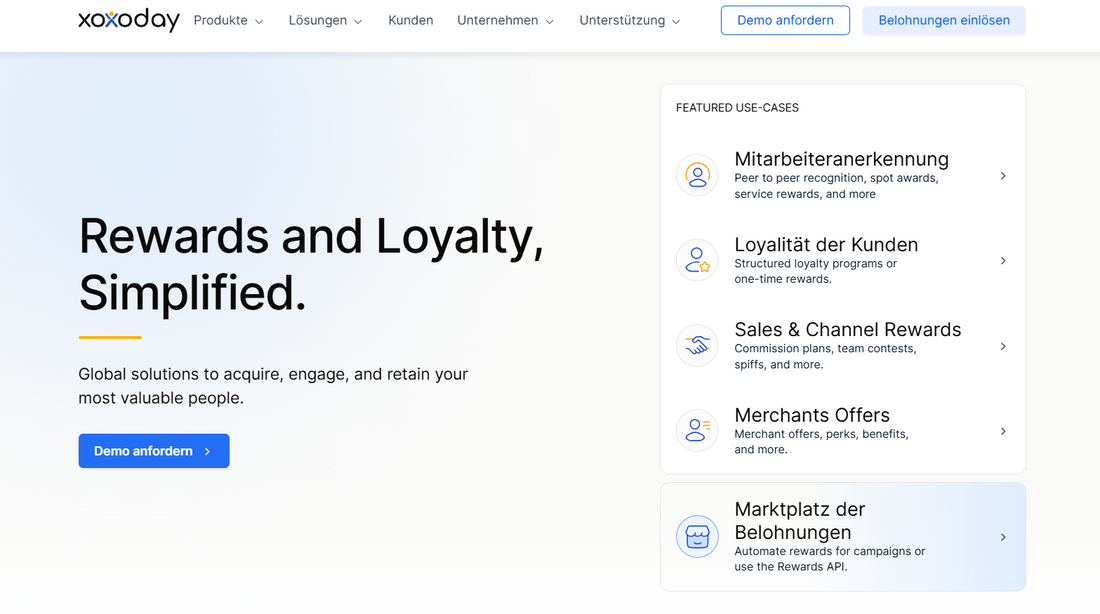Screen dimensions: 1100x614
Task: Select the Mitarbeiteranerkennung recognition badge icon
Action: tap(697, 175)
